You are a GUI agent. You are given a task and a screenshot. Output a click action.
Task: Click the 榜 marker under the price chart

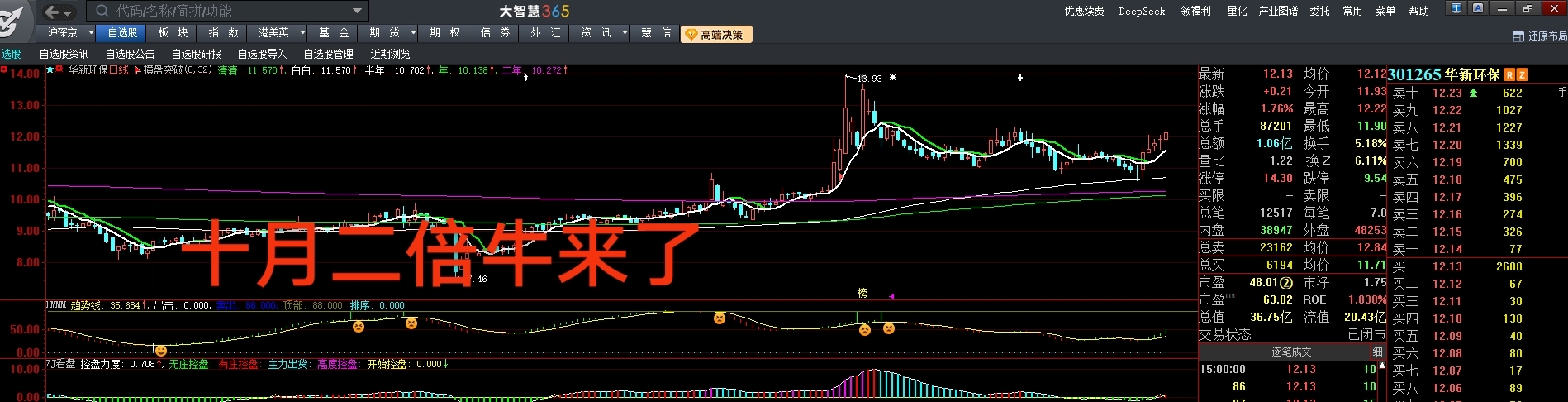[x=862, y=293]
